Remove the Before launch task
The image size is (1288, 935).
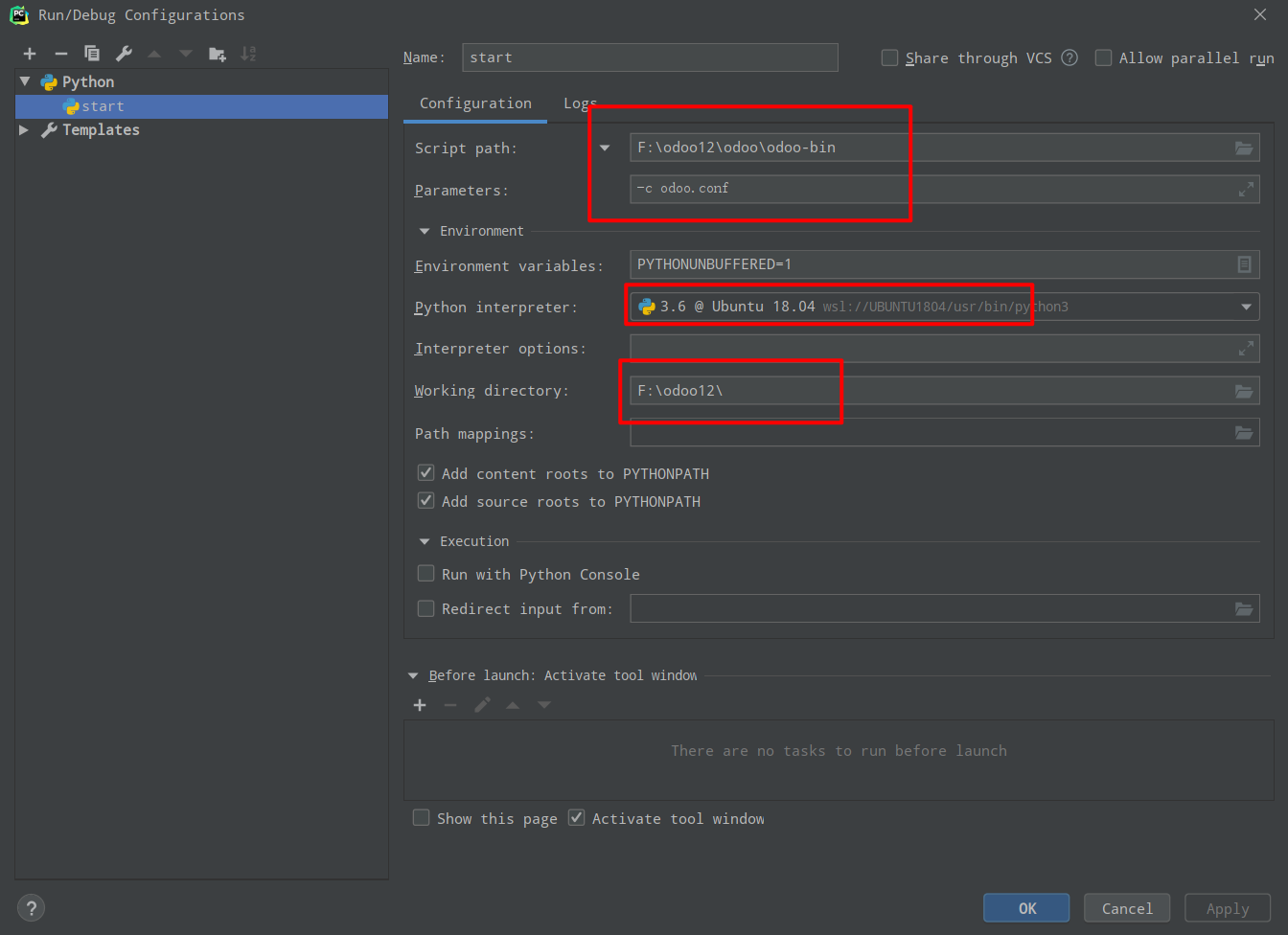tap(450, 705)
